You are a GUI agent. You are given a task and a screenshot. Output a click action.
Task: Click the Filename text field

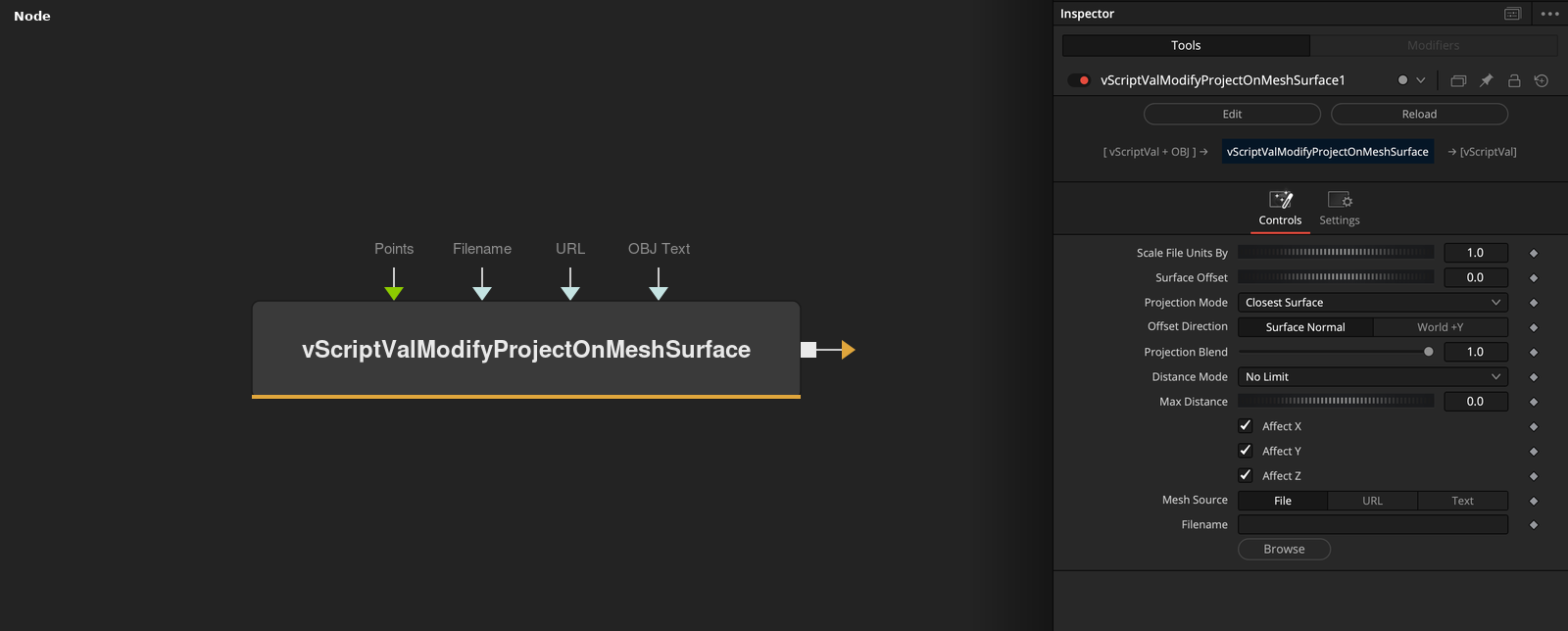(1373, 525)
